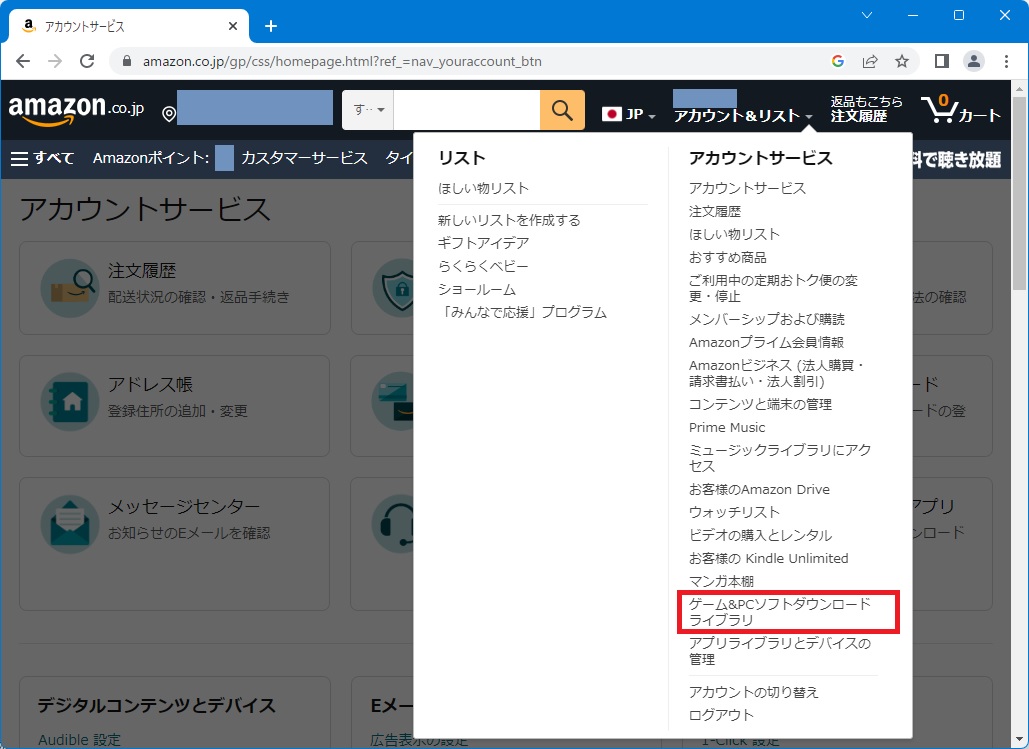Select ゲーム&PCソフトダウンロードライブラリ
The width and height of the screenshot is (1029, 749).
[780, 611]
